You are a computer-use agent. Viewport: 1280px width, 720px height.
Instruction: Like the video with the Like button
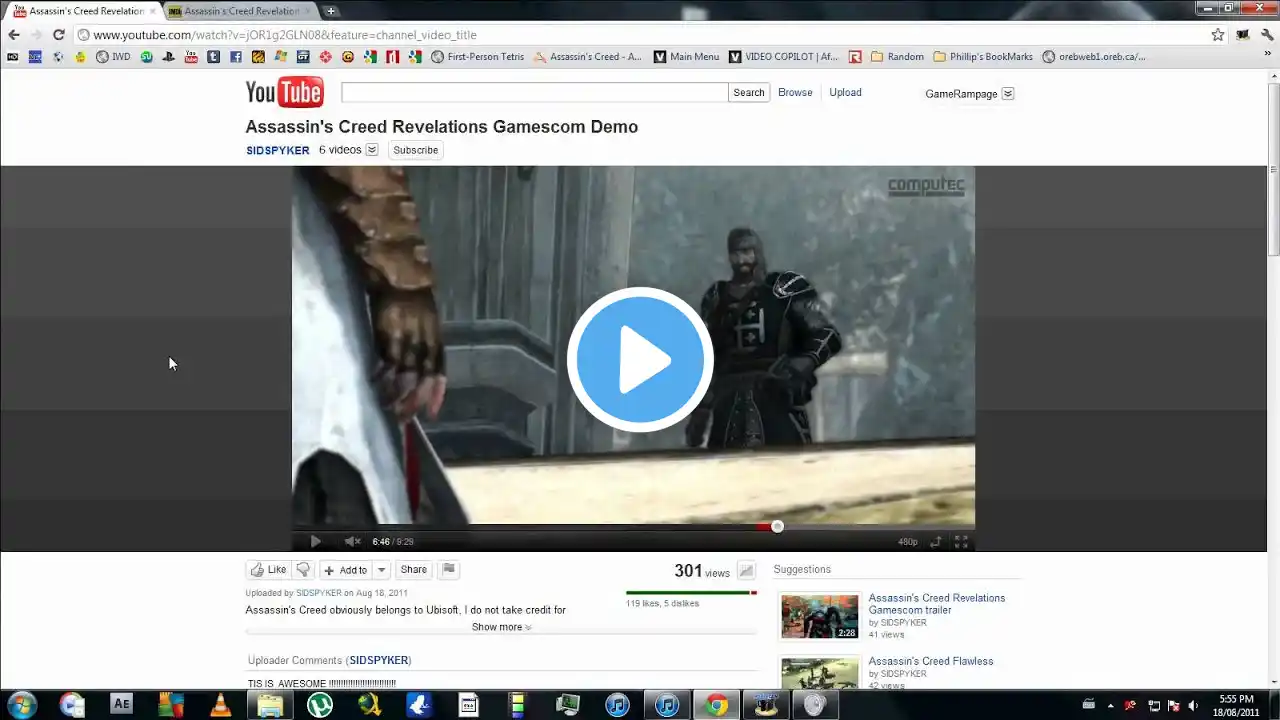point(268,570)
